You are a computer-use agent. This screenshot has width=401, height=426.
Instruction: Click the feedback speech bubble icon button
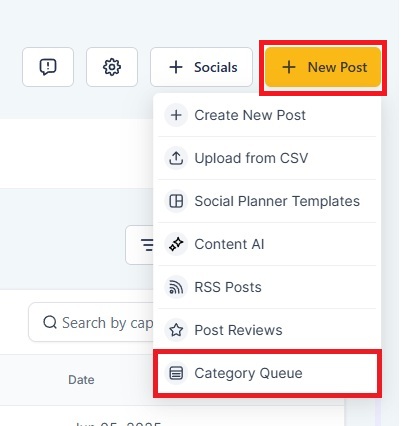click(48, 67)
